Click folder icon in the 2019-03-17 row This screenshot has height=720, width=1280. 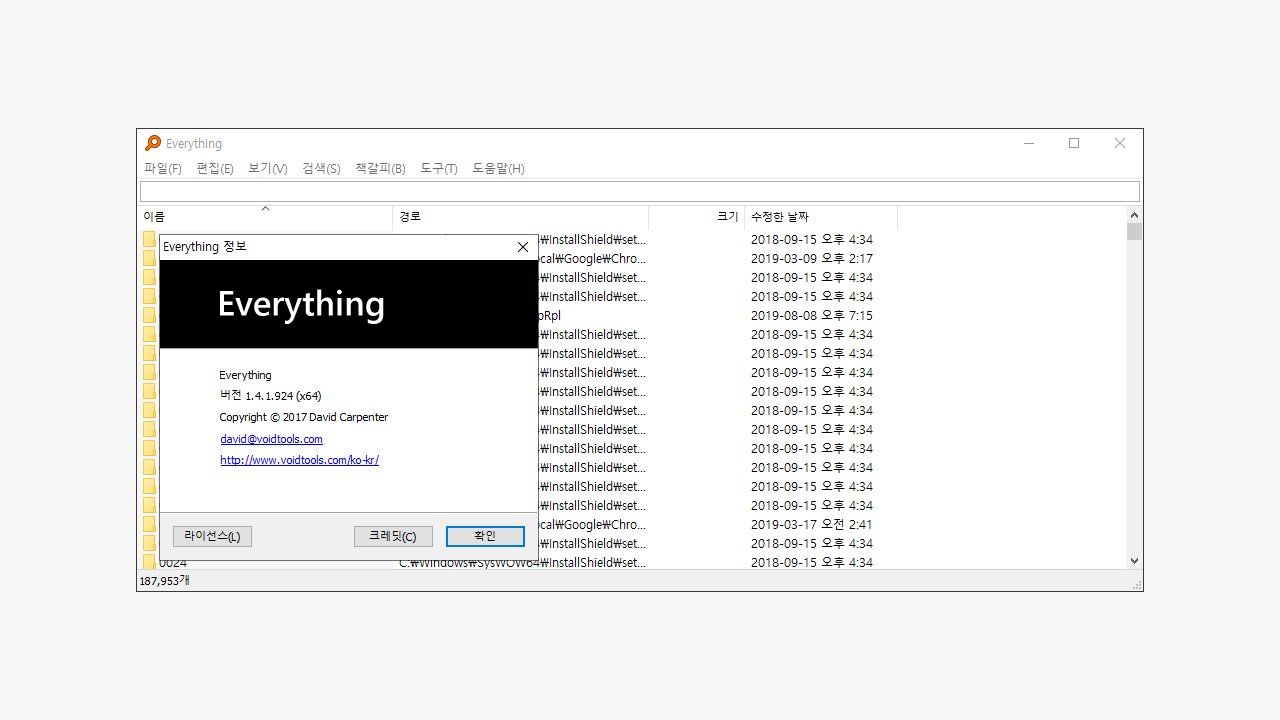tap(149, 524)
